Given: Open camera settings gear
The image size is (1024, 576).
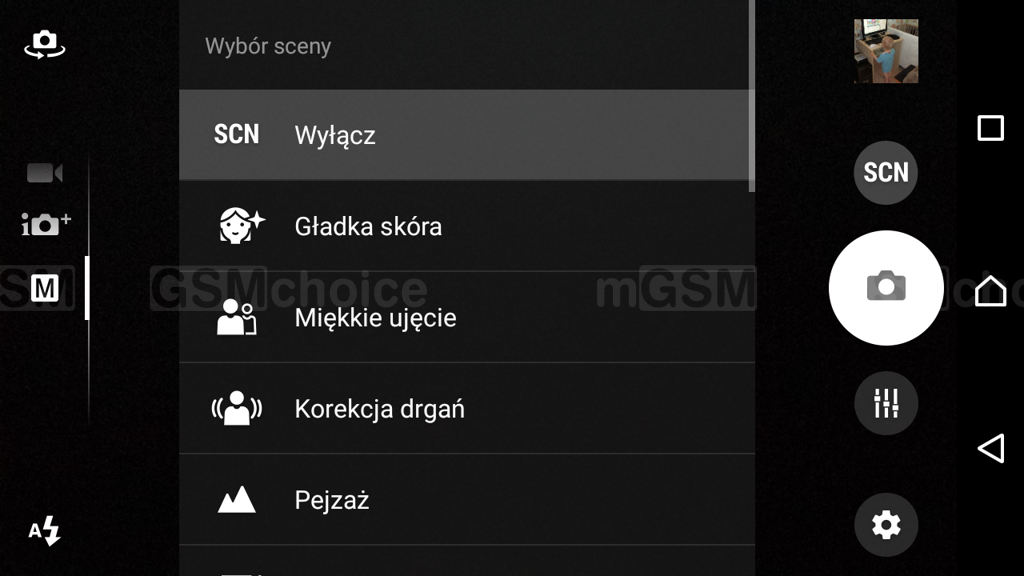Looking at the screenshot, I should [886, 524].
